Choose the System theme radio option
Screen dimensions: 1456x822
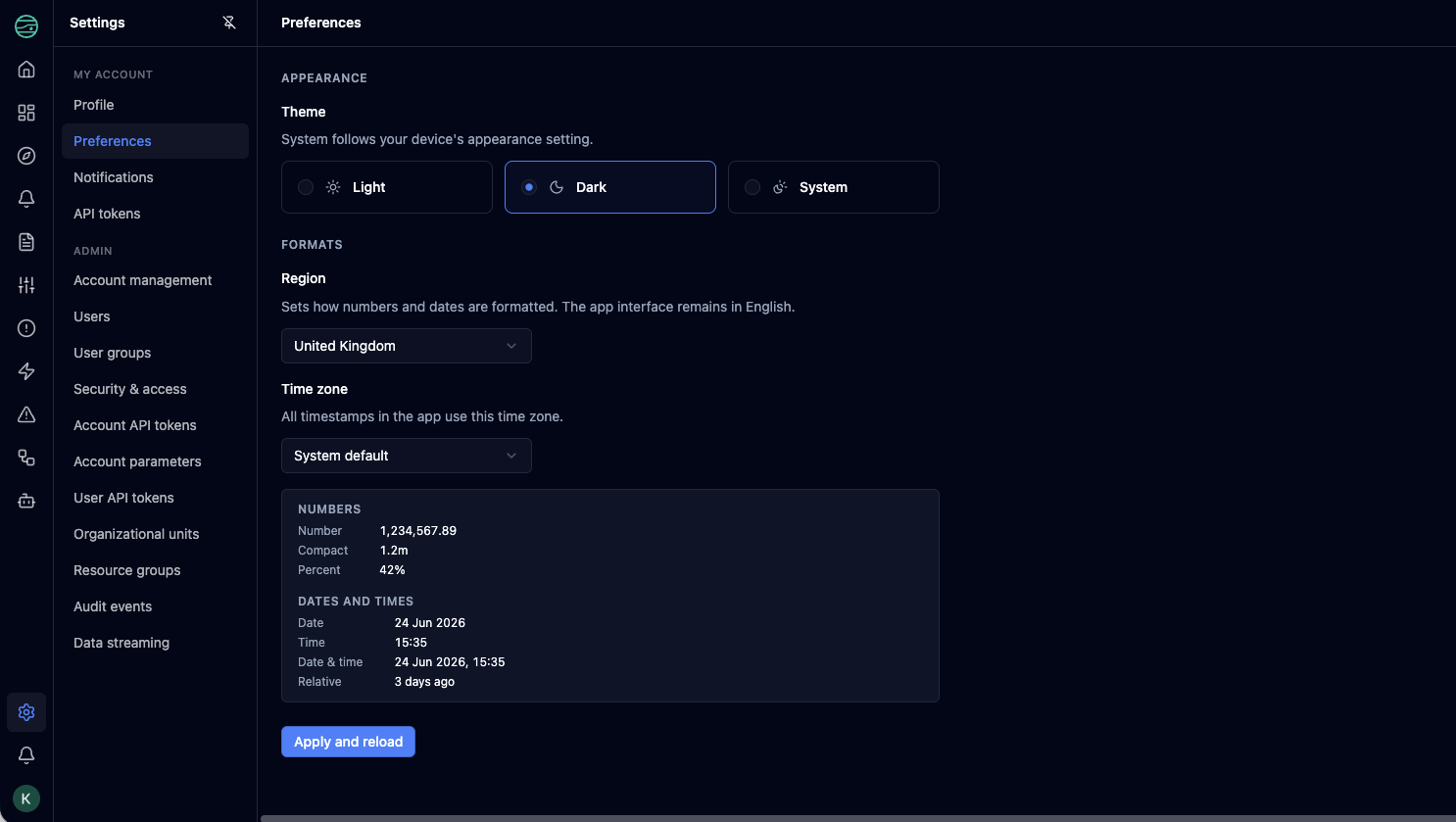pos(834,187)
